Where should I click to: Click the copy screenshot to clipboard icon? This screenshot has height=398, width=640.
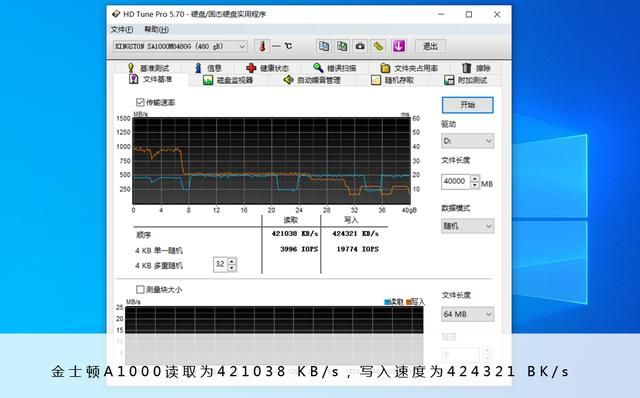342,46
